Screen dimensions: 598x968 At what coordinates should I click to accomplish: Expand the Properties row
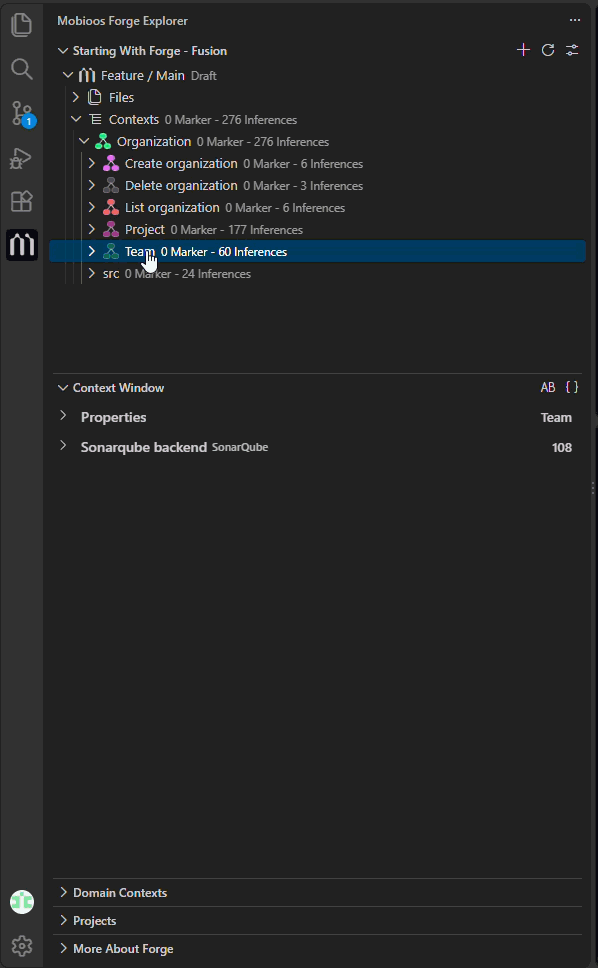click(63, 415)
